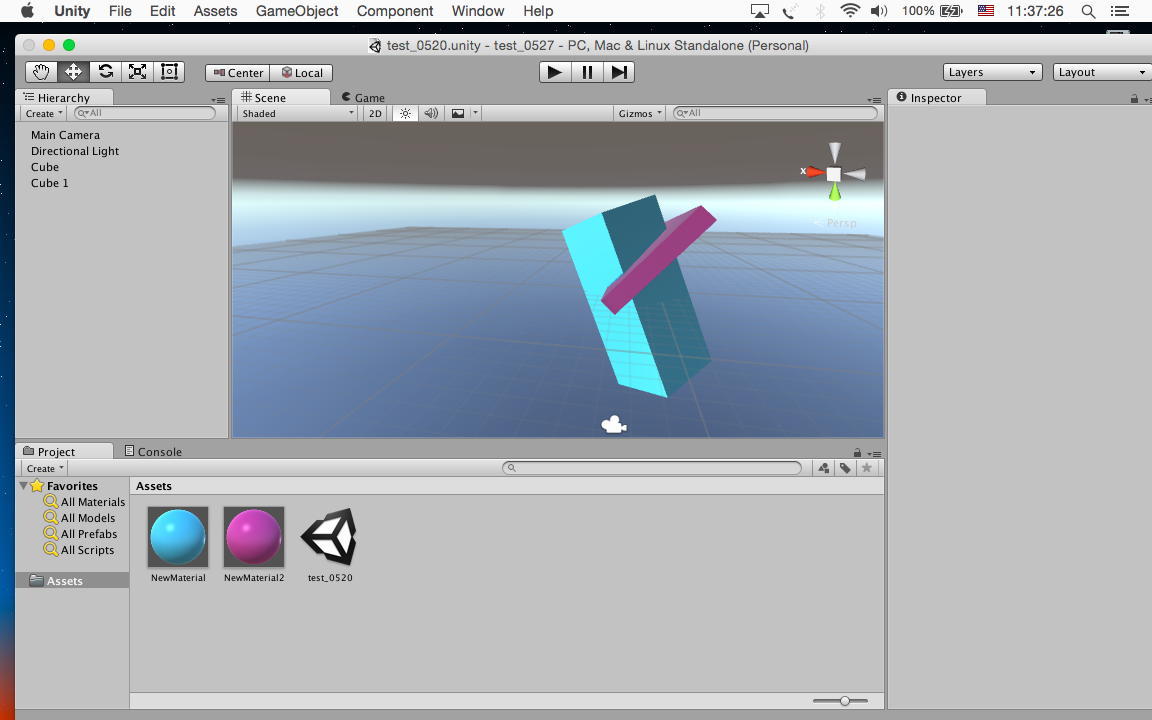
Task: Select the Scale tool
Action: point(137,72)
